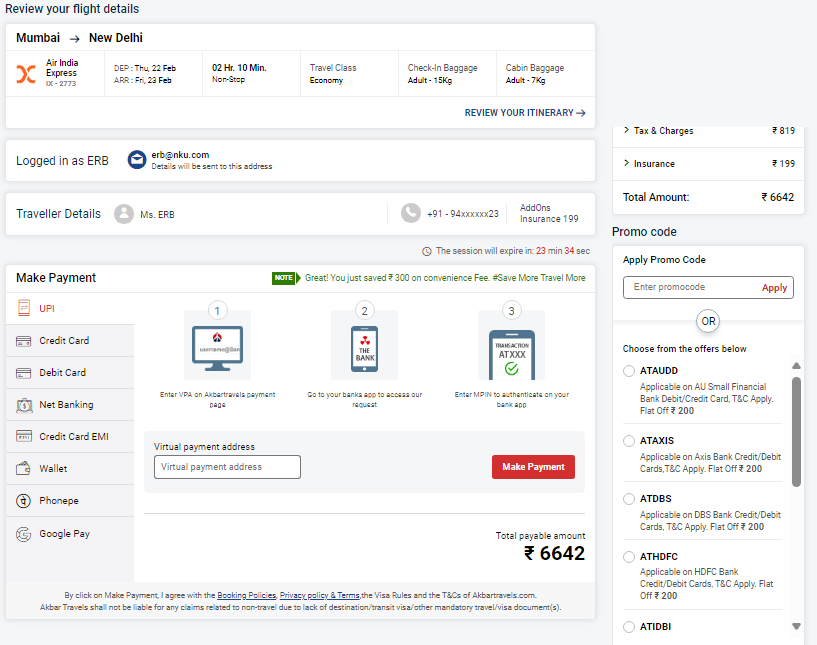The image size is (817, 645).
Task: Select the ATIDBI promo offer
Action: 629,627
